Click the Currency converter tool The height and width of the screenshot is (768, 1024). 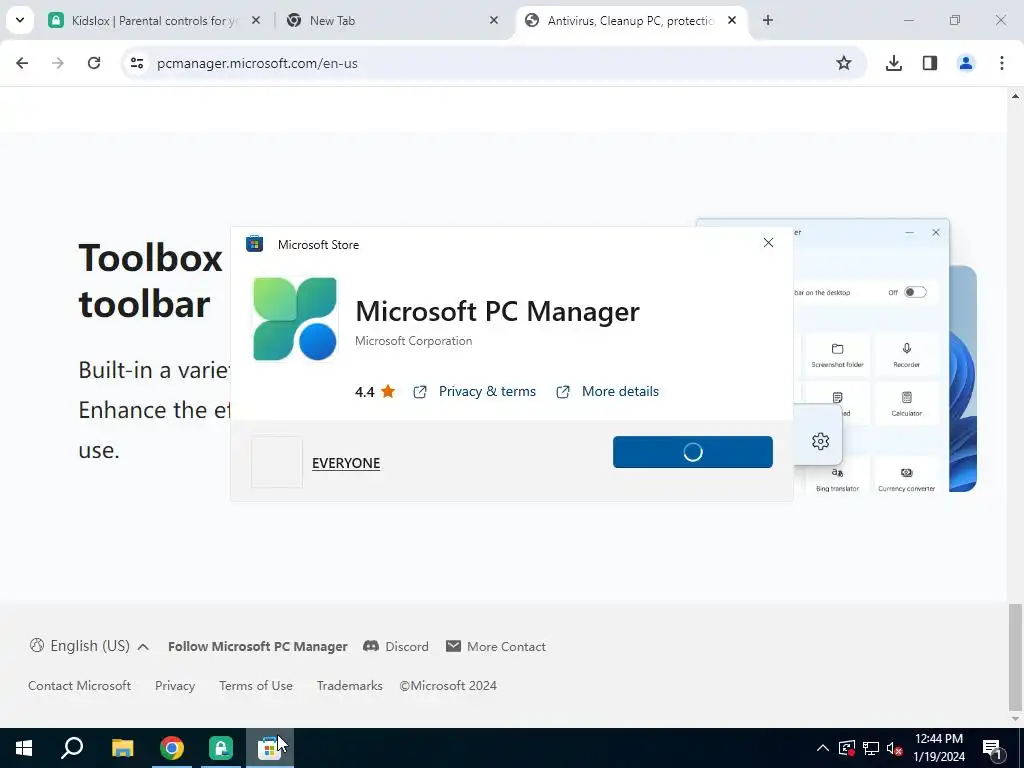click(x=906, y=479)
